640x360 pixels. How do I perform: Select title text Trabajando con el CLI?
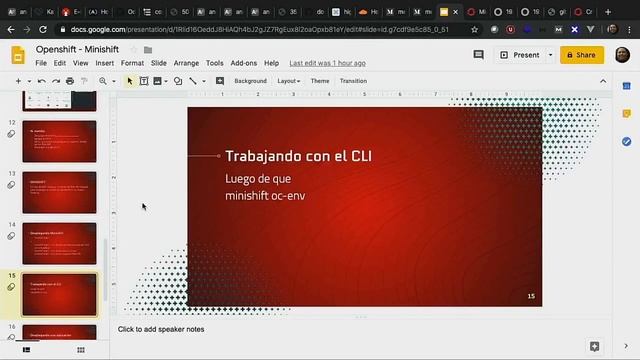[298, 156]
